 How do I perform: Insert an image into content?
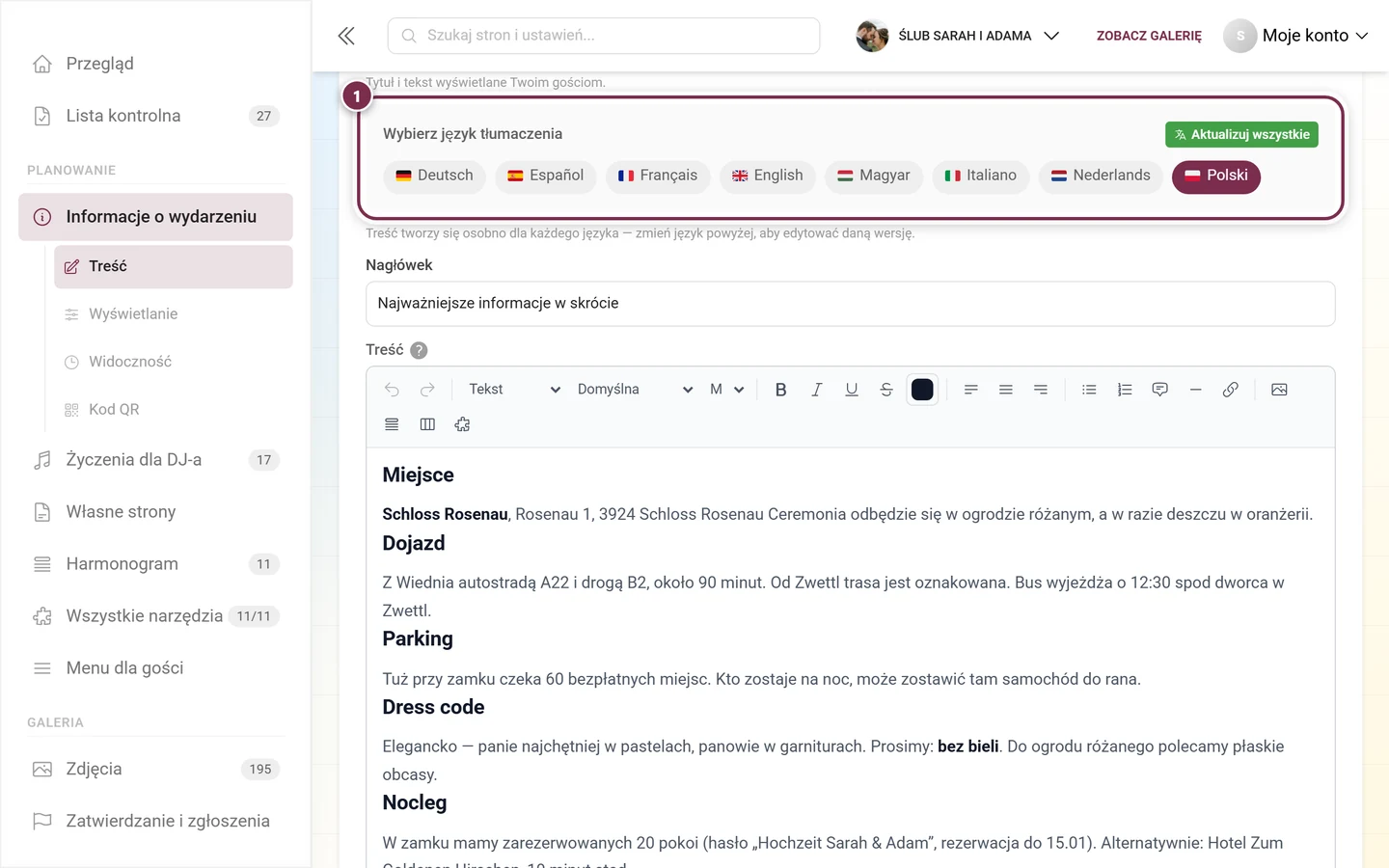tap(1279, 390)
